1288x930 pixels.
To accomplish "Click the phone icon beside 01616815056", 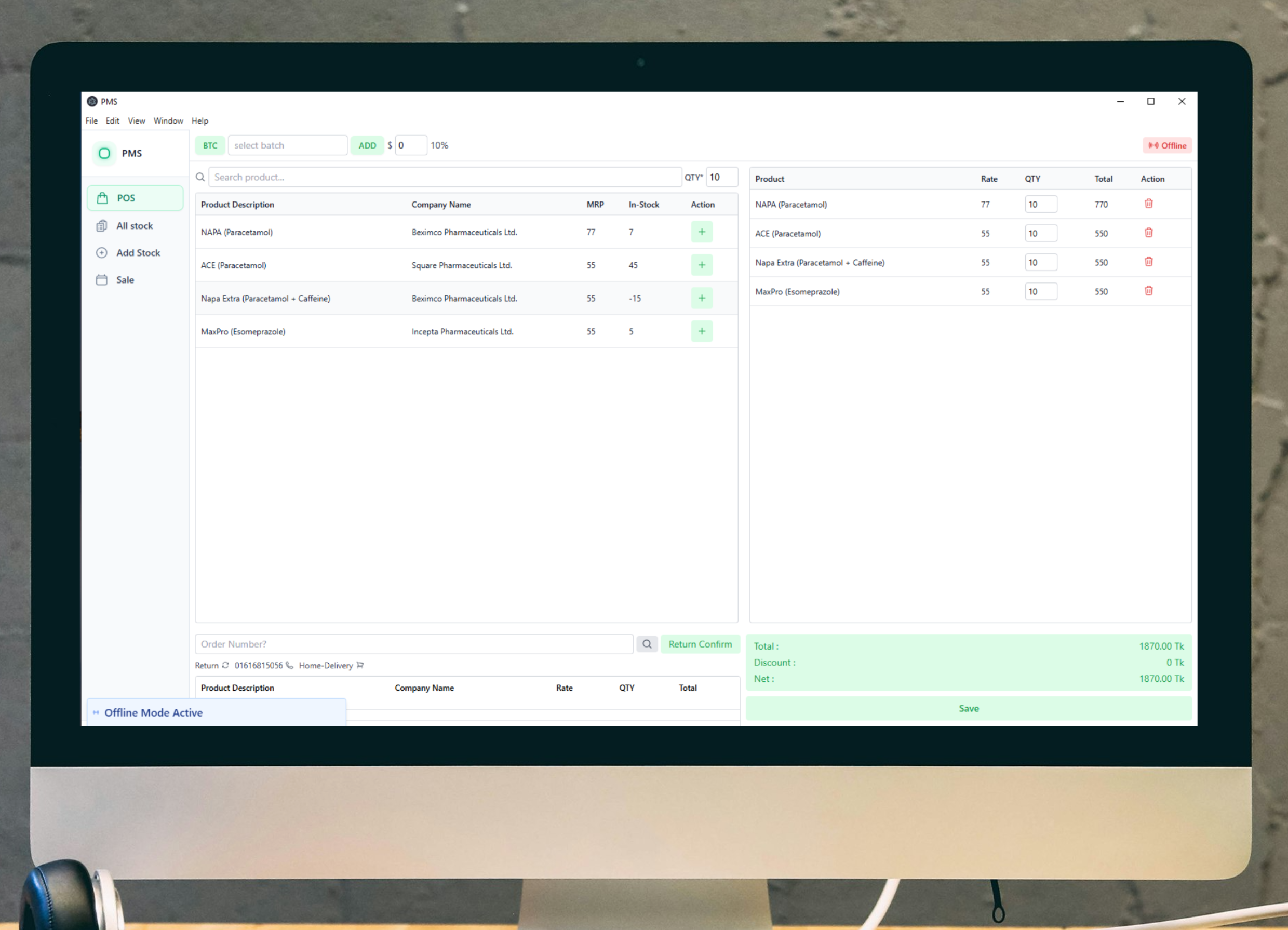I will [x=290, y=665].
